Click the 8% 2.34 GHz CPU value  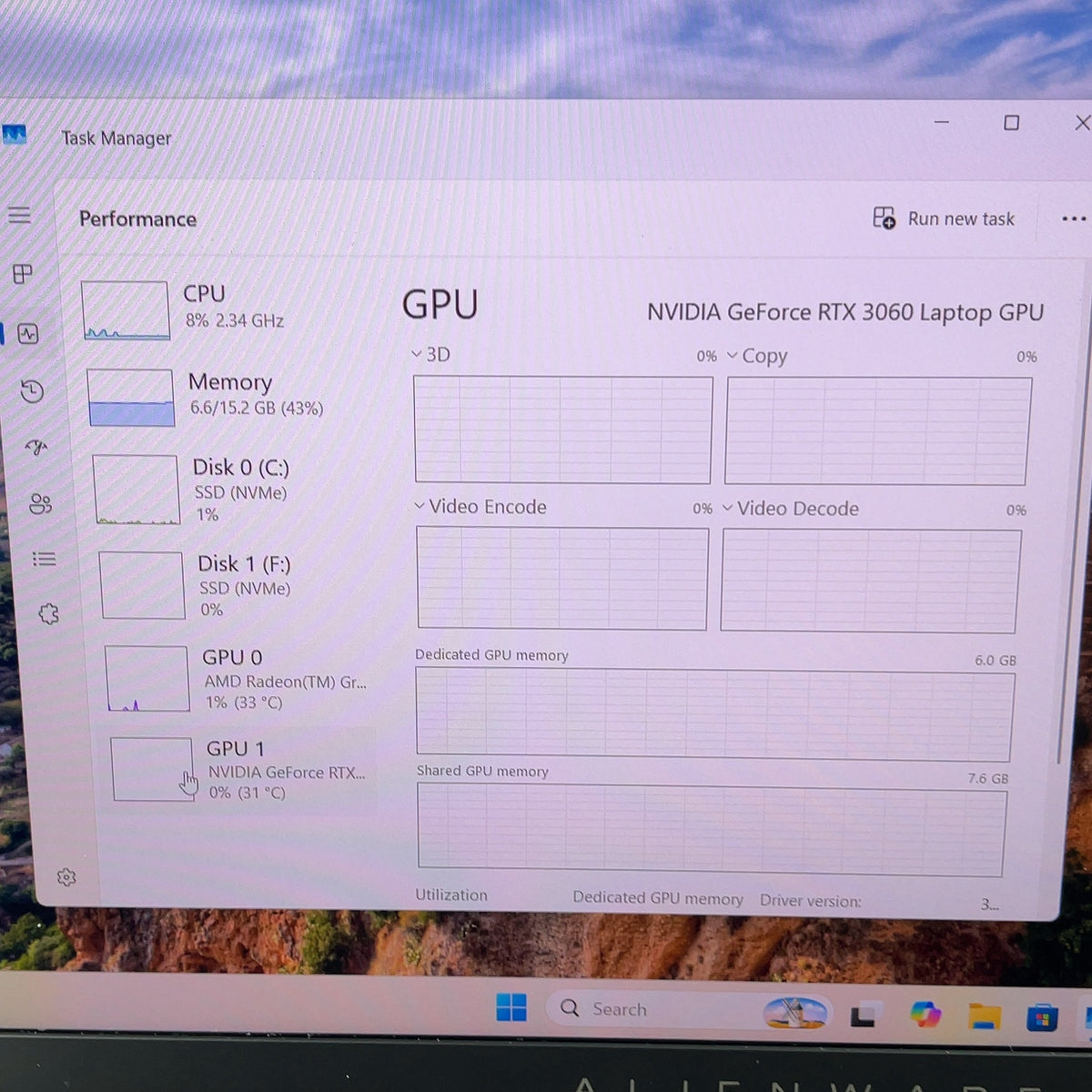(x=235, y=320)
